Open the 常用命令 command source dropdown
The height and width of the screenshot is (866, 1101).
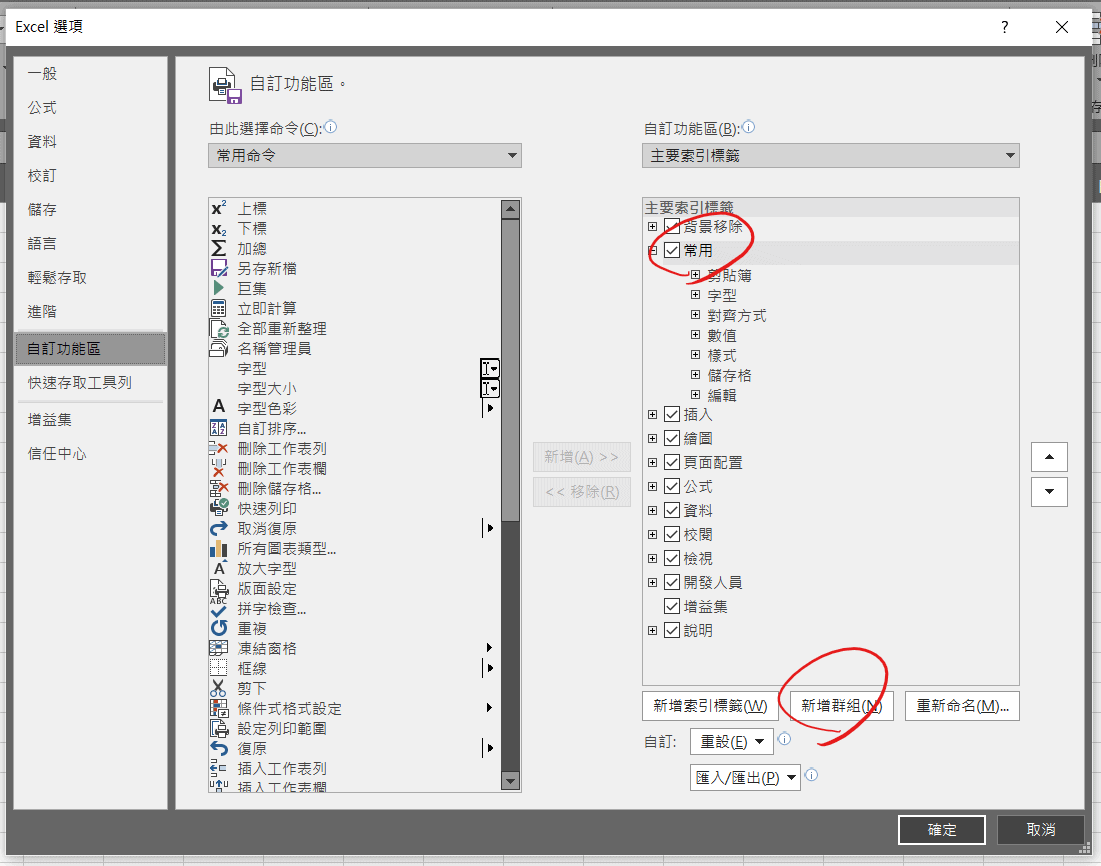click(x=365, y=155)
